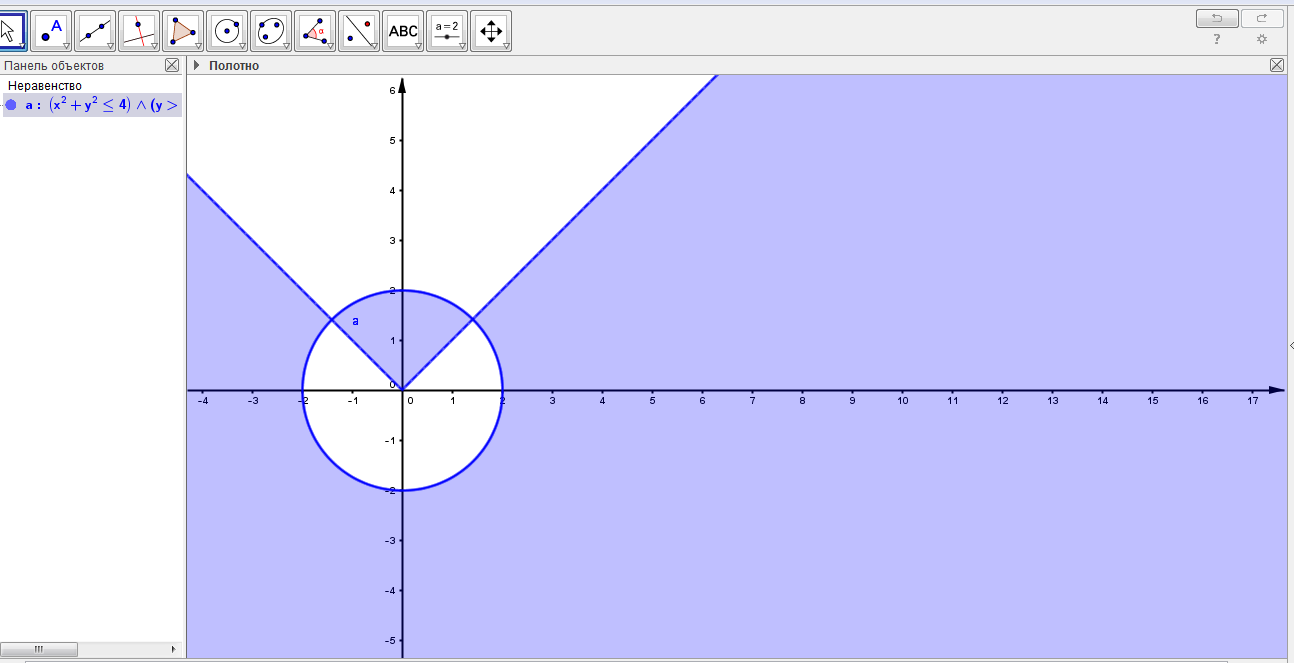This screenshot has height=663, width=1294.
Task: Open dropdown of the Perpendicular Line tool
Action: [155, 46]
